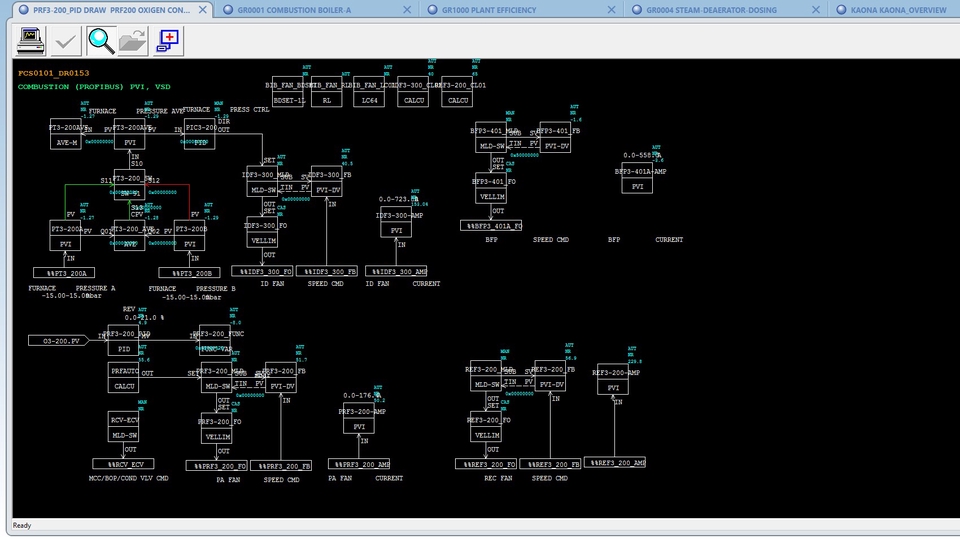Click the IDF3-300 VELLIM block
The height and width of the screenshot is (539, 960).
click(262, 232)
